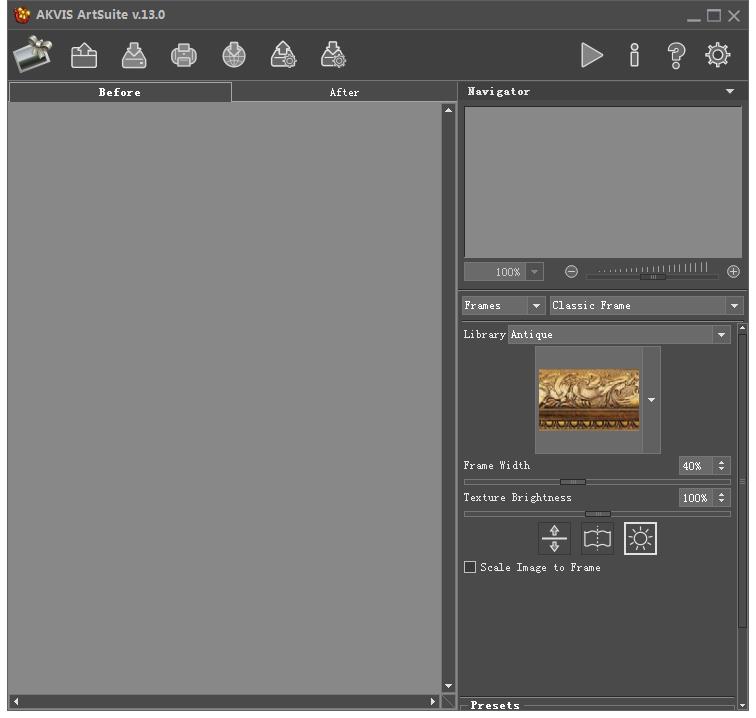Click the Texture Brightness slider
The width and height of the screenshot is (756, 718).
pyautogui.click(x=597, y=514)
